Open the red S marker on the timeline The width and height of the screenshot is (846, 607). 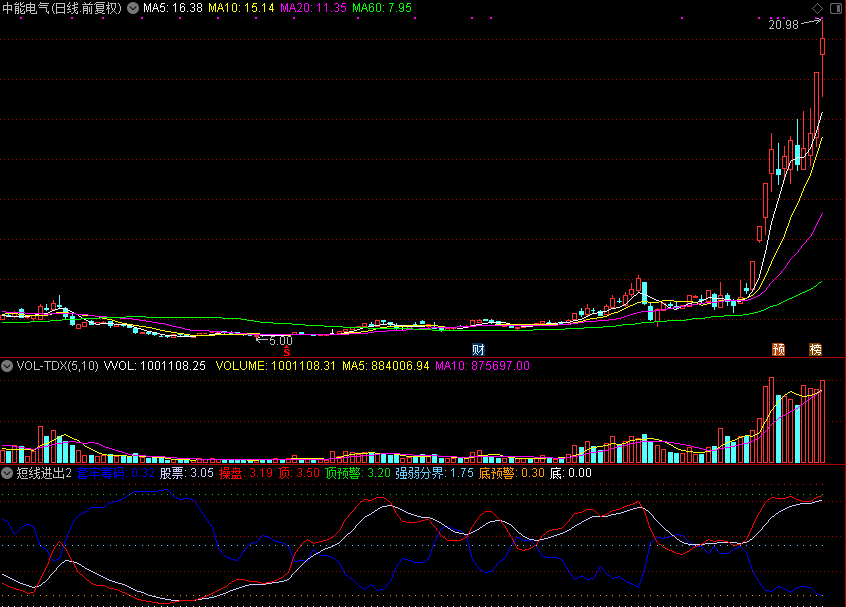(x=286, y=352)
